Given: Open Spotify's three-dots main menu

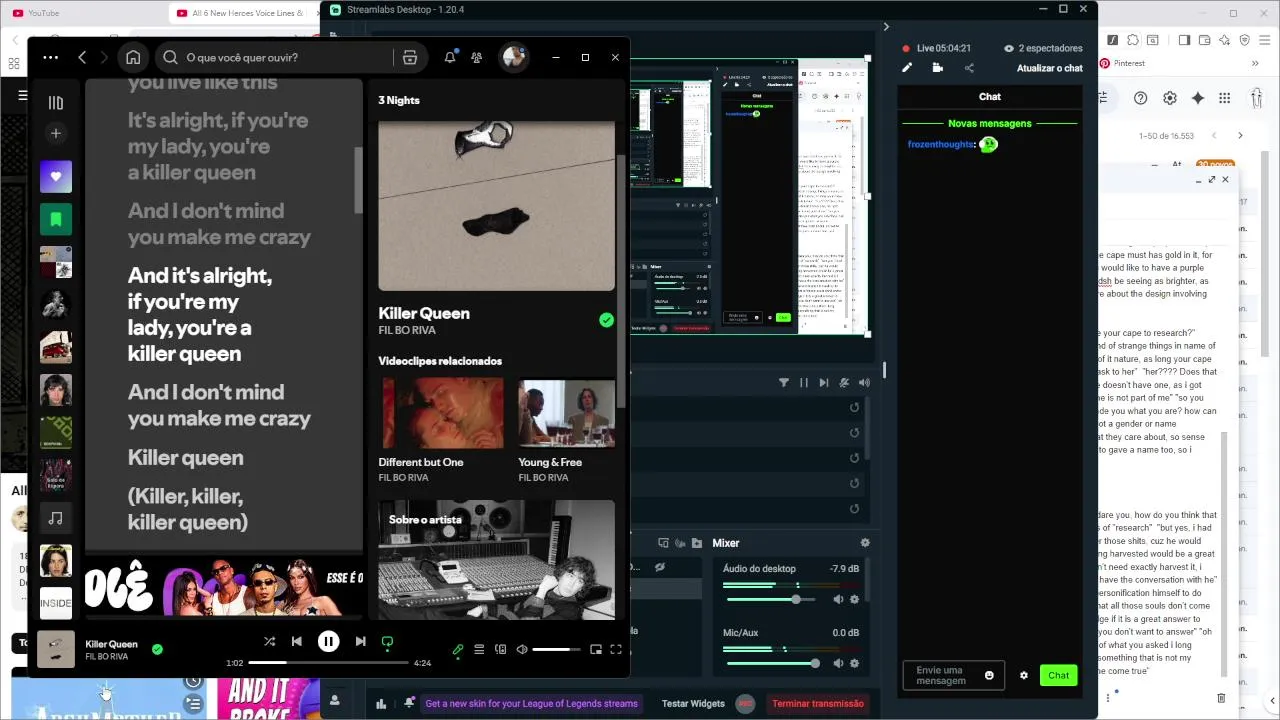Looking at the screenshot, I should [51, 57].
